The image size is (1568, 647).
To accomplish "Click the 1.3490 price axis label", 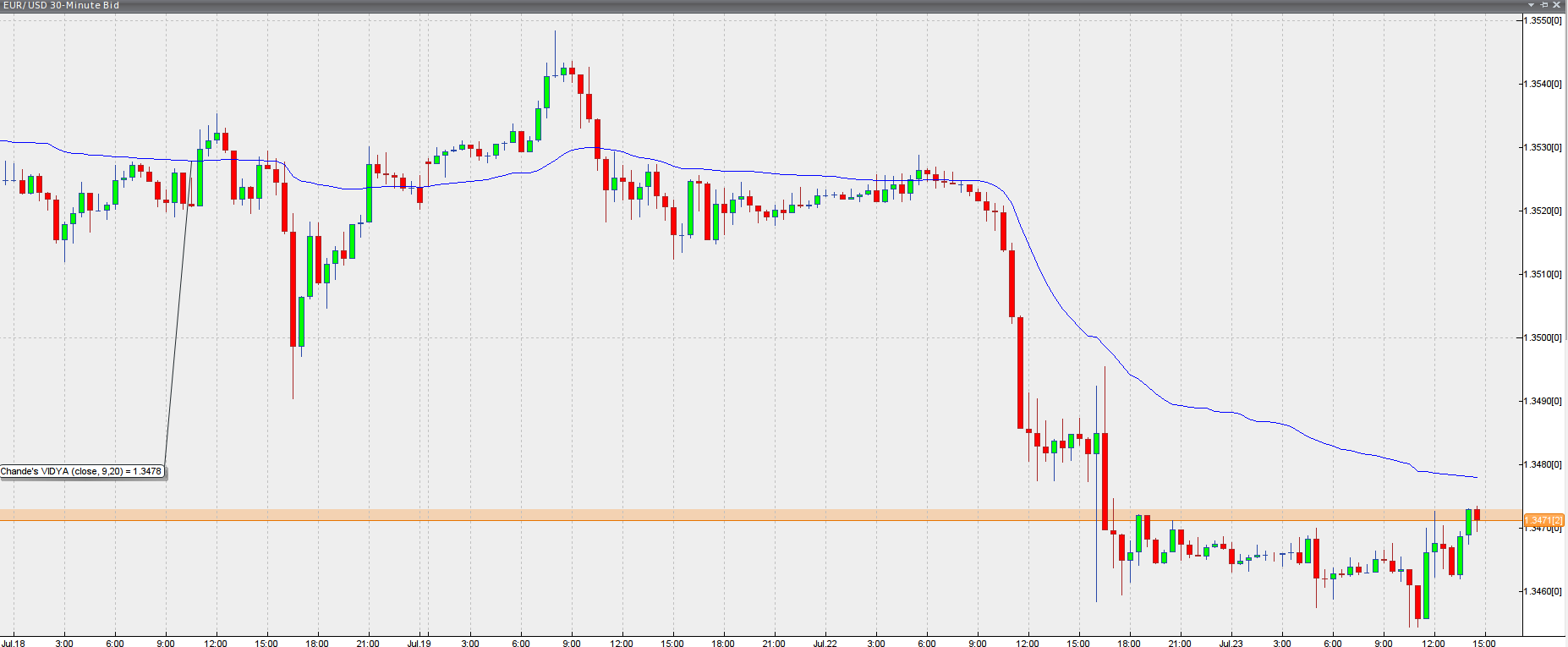I will (x=1543, y=401).
